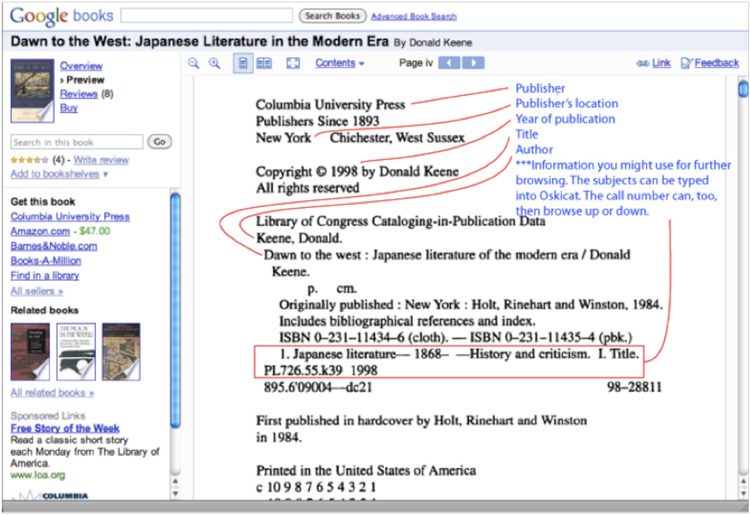Open third related book thumbnail
The height and width of the screenshot is (515, 750).
[x=121, y=352]
